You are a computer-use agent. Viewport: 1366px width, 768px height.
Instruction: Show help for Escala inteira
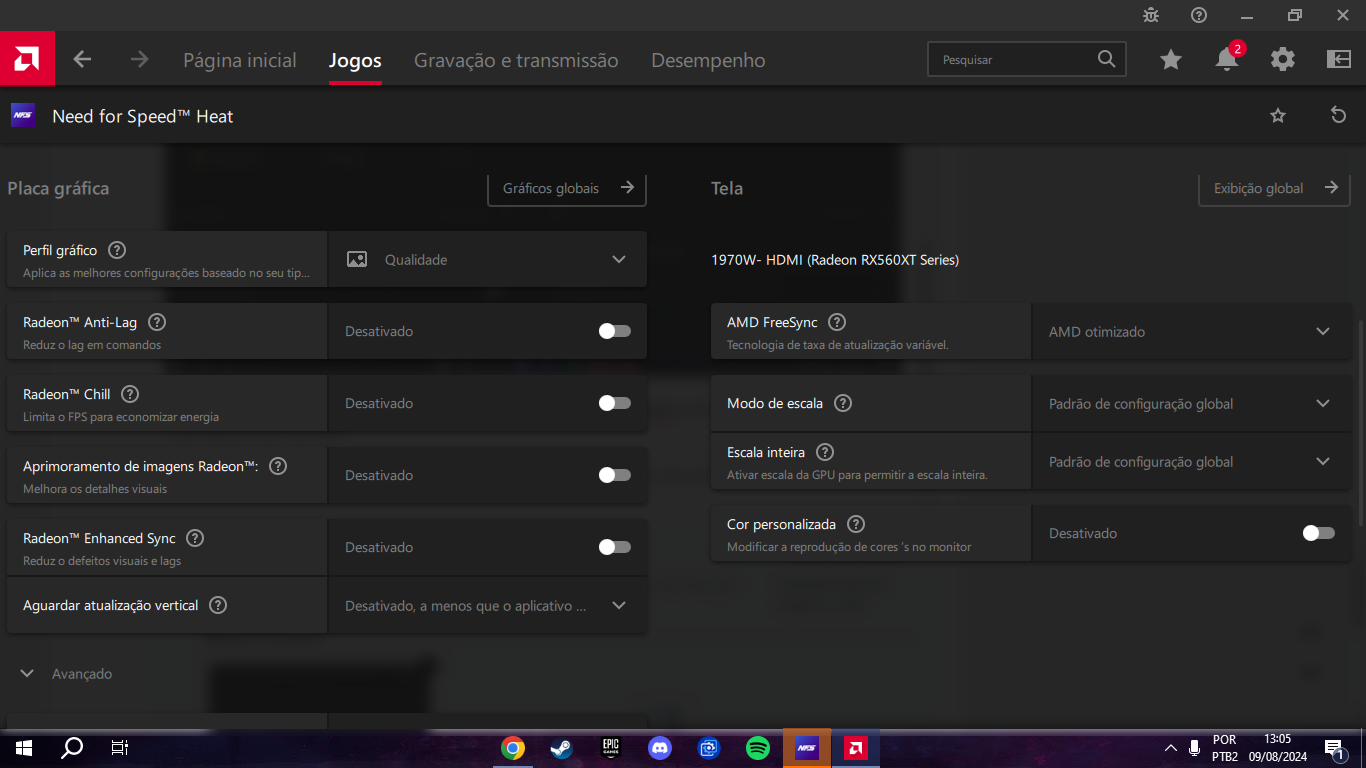[x=825, y=452]
